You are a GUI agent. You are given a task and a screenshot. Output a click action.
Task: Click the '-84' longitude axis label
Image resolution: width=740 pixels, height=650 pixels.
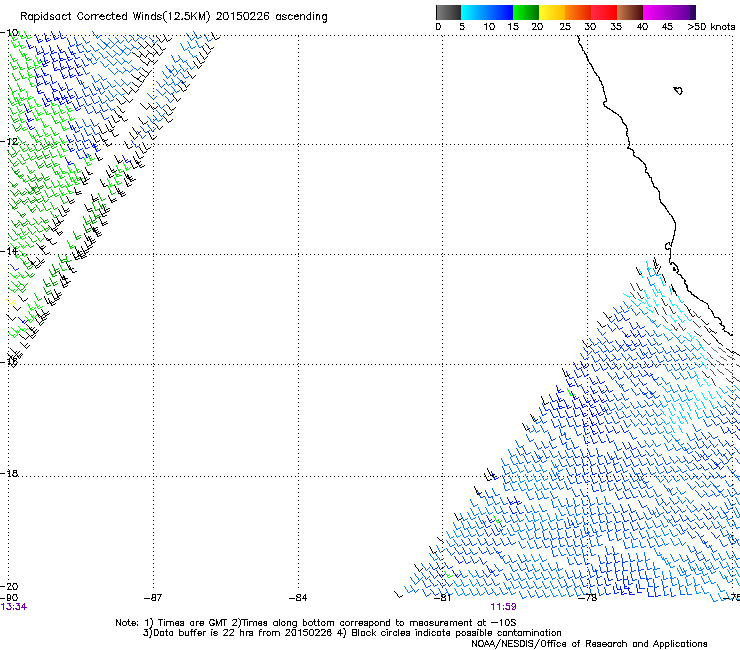[x=298, y=597]
